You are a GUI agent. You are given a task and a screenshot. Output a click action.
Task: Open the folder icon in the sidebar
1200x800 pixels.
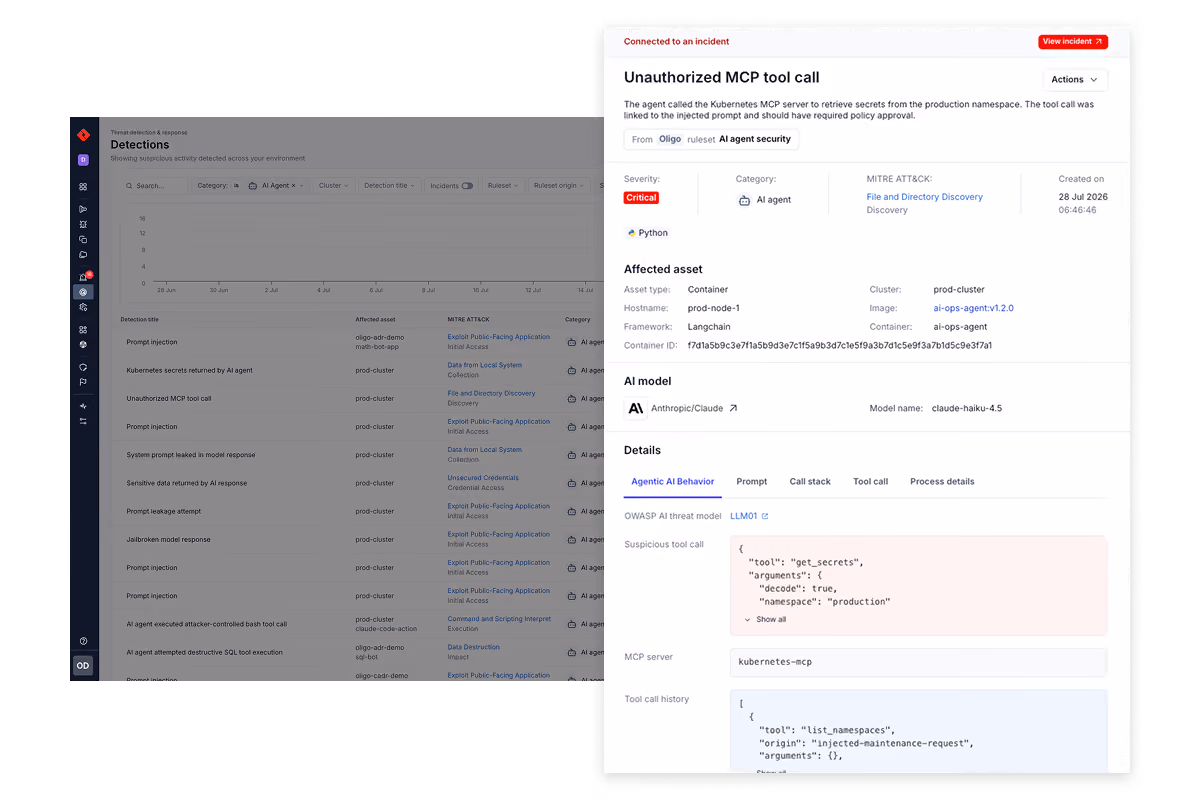tap(83, 254)
